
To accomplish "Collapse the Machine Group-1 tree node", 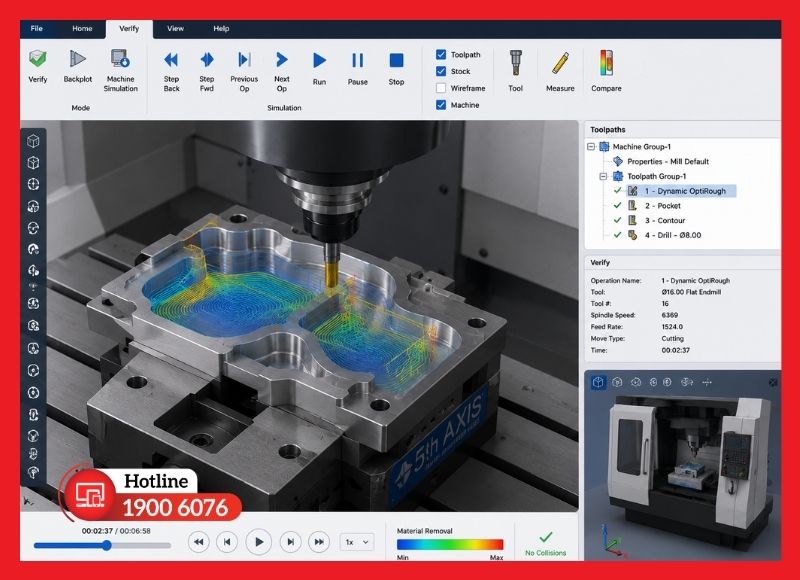I will coord(591,147).
